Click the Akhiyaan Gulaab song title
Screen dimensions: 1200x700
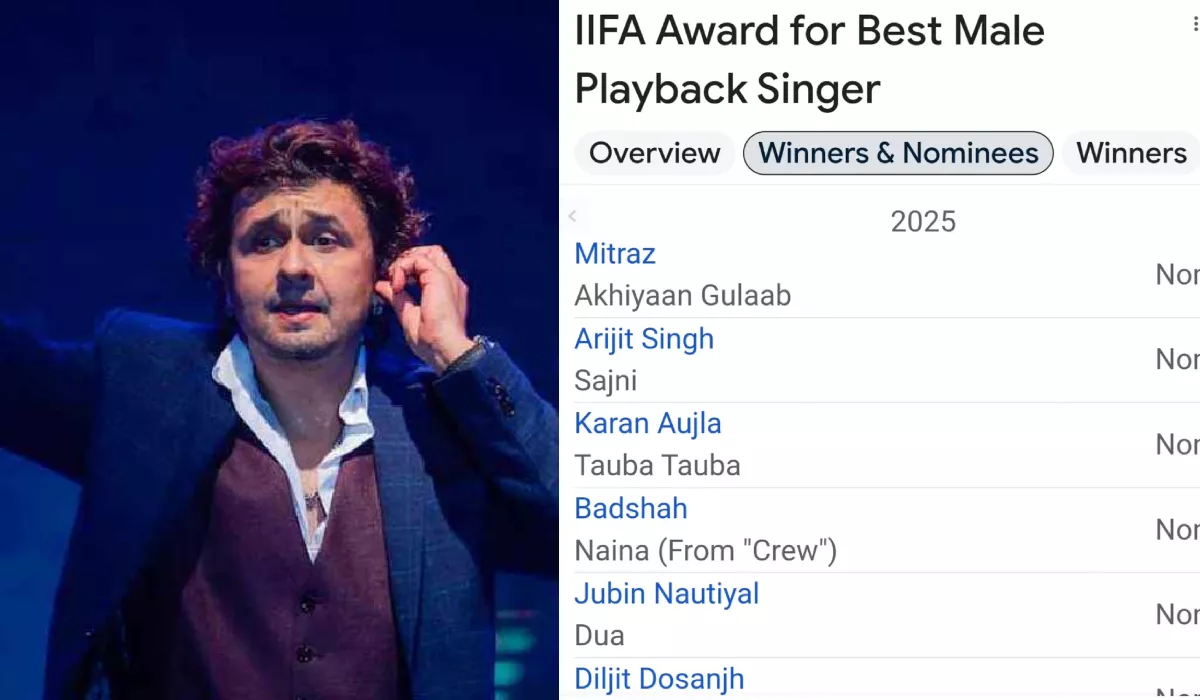pyautogui.click(x=682, y=296)
